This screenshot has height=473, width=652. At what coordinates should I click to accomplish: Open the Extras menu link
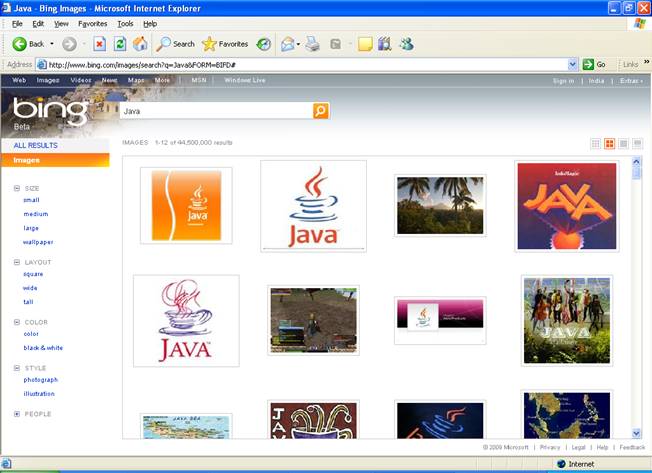[631, 81]
